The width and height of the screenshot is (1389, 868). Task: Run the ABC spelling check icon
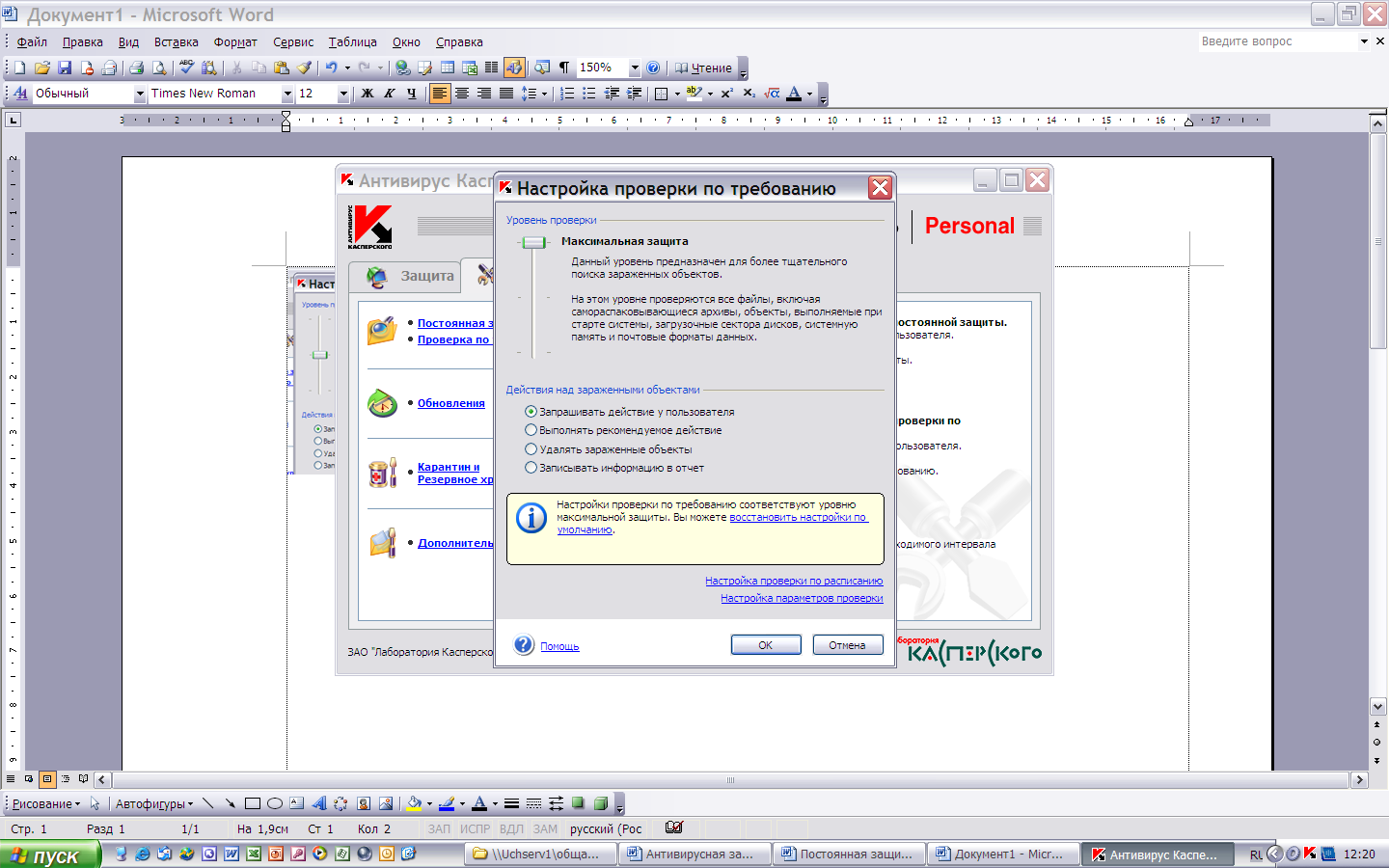tap(186, 68)
